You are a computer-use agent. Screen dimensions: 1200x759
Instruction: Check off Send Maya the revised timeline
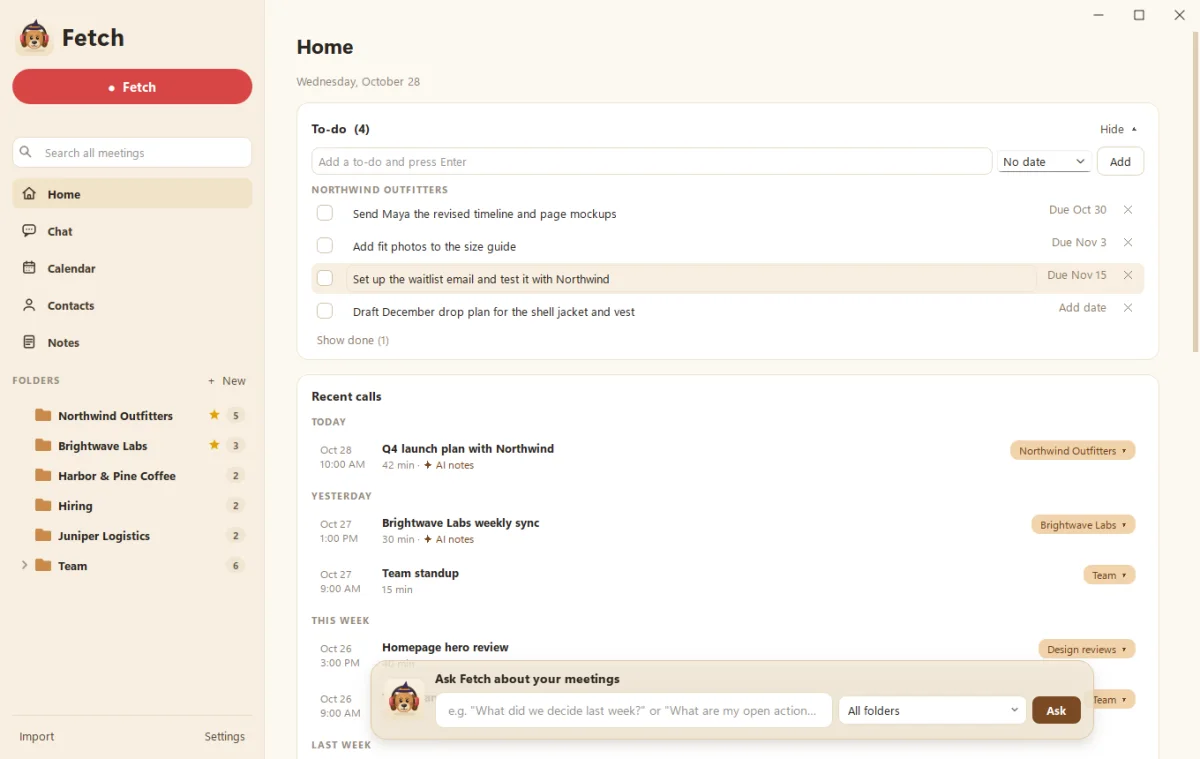click(x=325, y=213)
